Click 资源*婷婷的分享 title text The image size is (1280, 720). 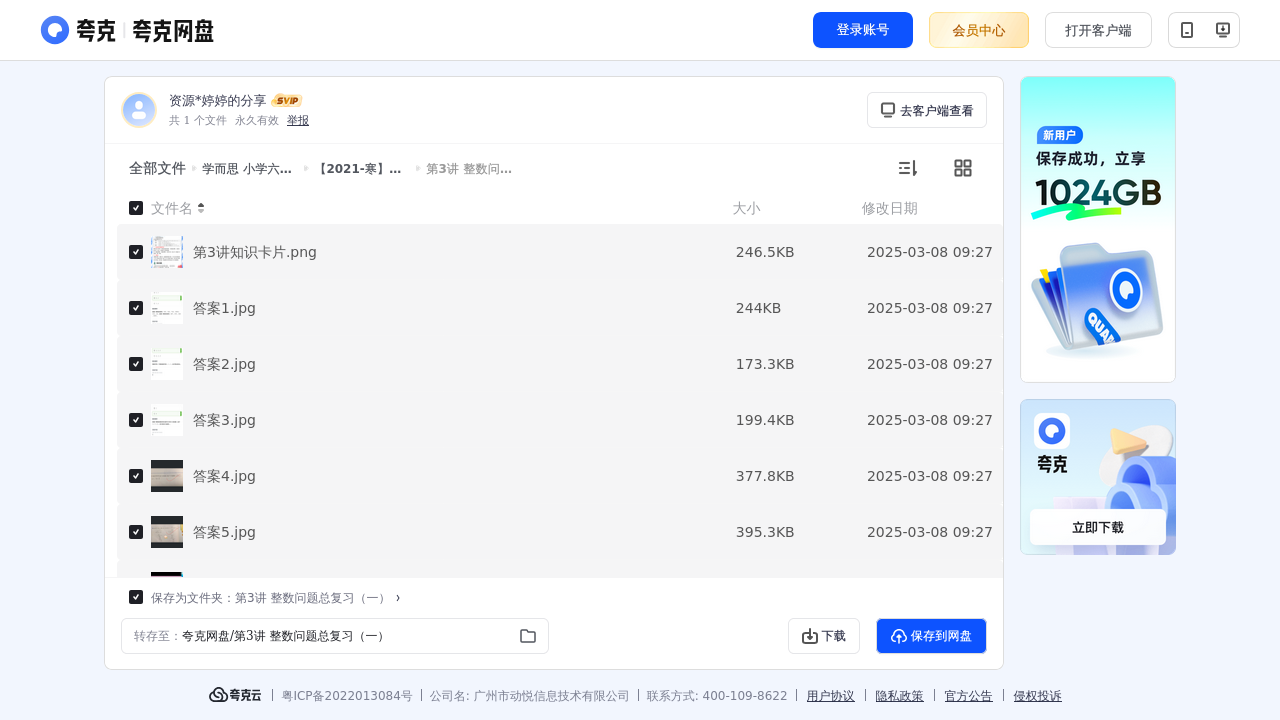[x=218, y=101]
